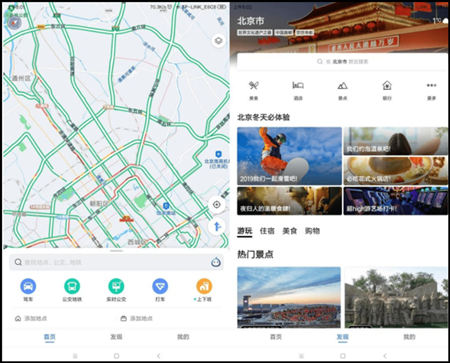The height and width of the screenshot is (363, 450).
Task: Tap the route directions arrow button
Action: click(217, 227)
